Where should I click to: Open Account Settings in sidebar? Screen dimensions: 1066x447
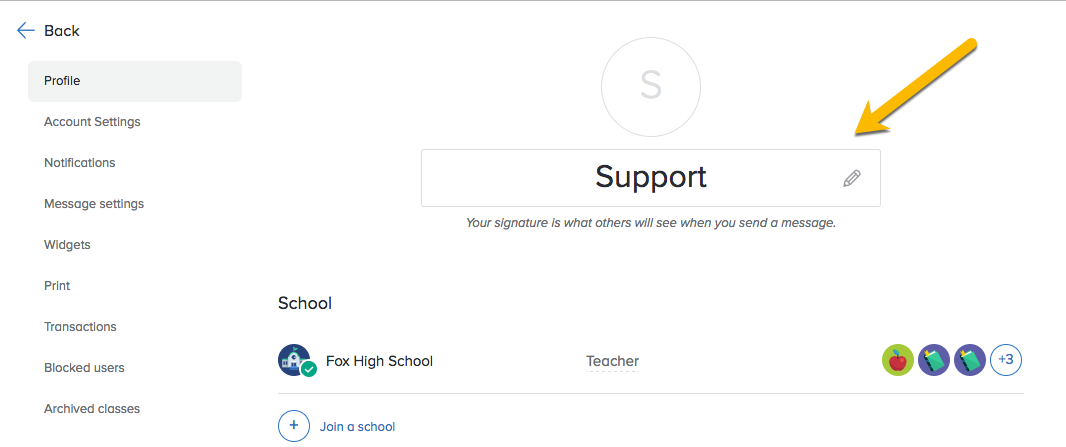[92, 122]
